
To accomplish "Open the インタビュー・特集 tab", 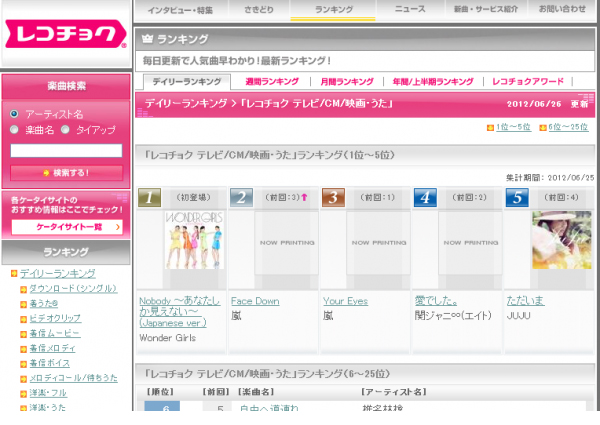I will tap(180, 10).
